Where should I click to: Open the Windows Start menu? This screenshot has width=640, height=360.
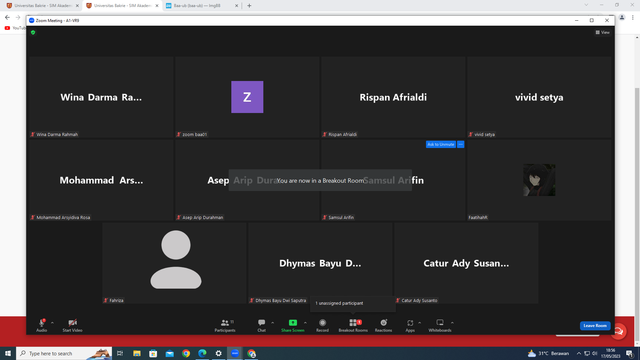(x=8, y=353)
